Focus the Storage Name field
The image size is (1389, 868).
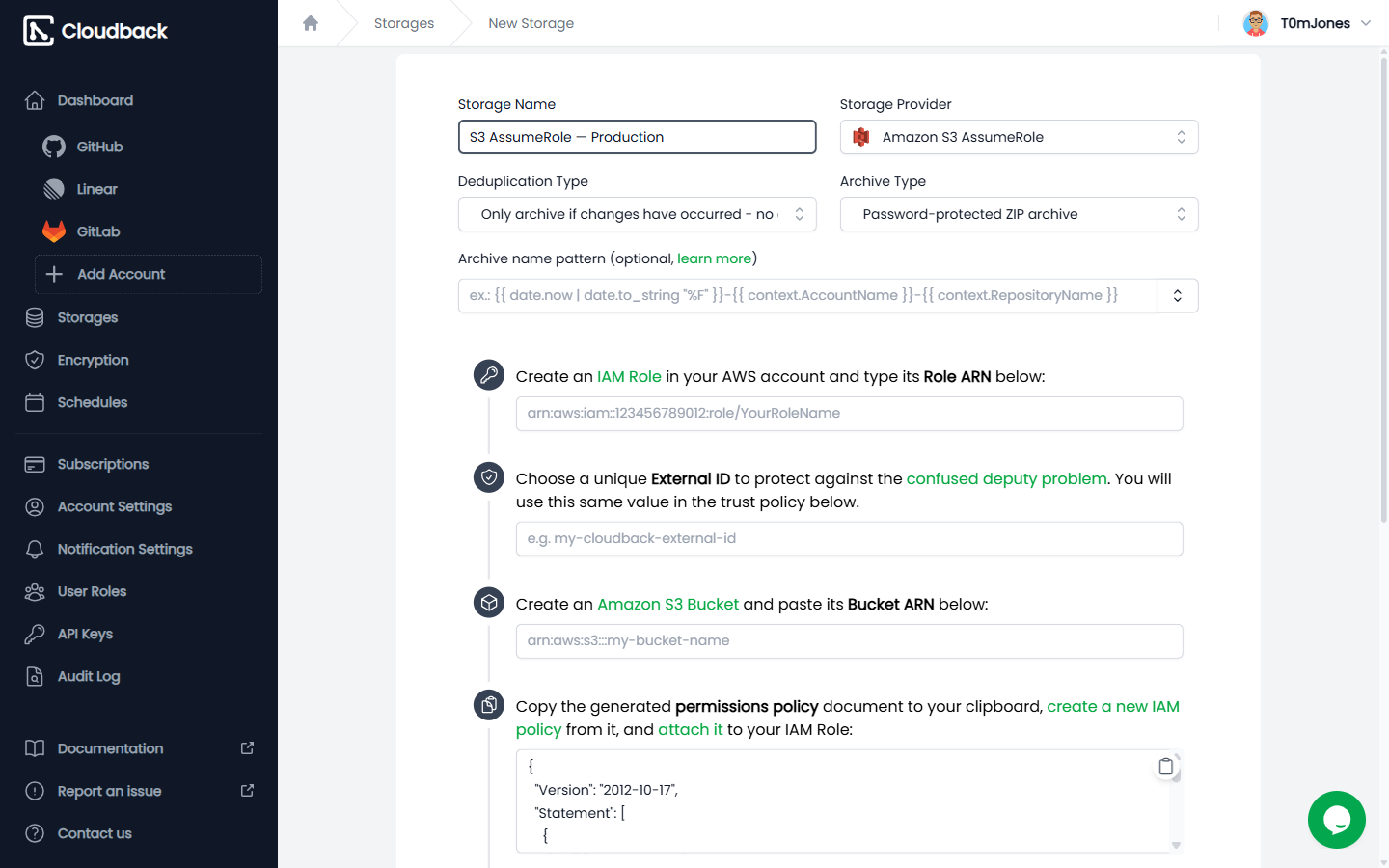pos(637,137)
